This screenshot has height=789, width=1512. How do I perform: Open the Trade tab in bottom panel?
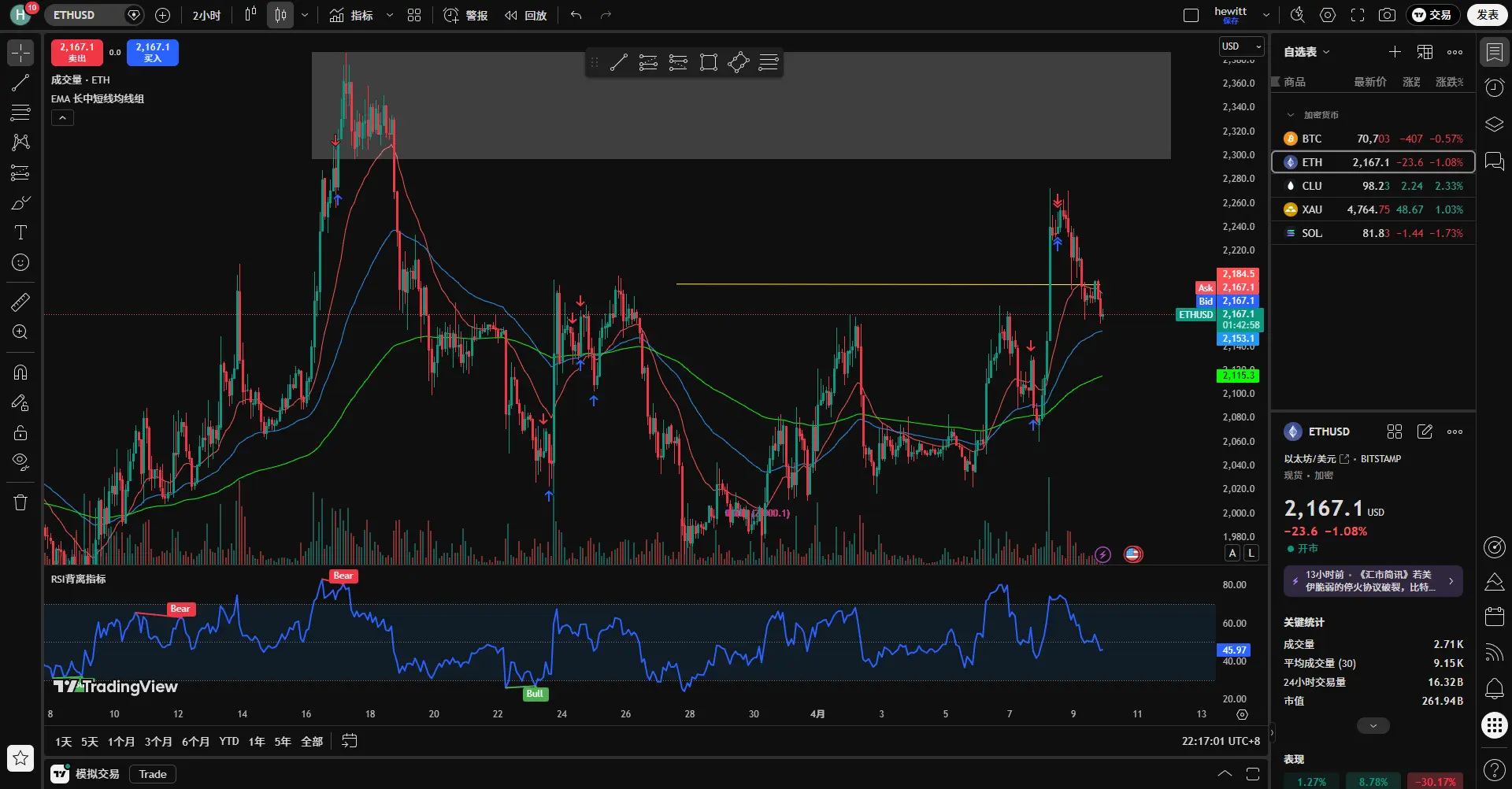153,774
